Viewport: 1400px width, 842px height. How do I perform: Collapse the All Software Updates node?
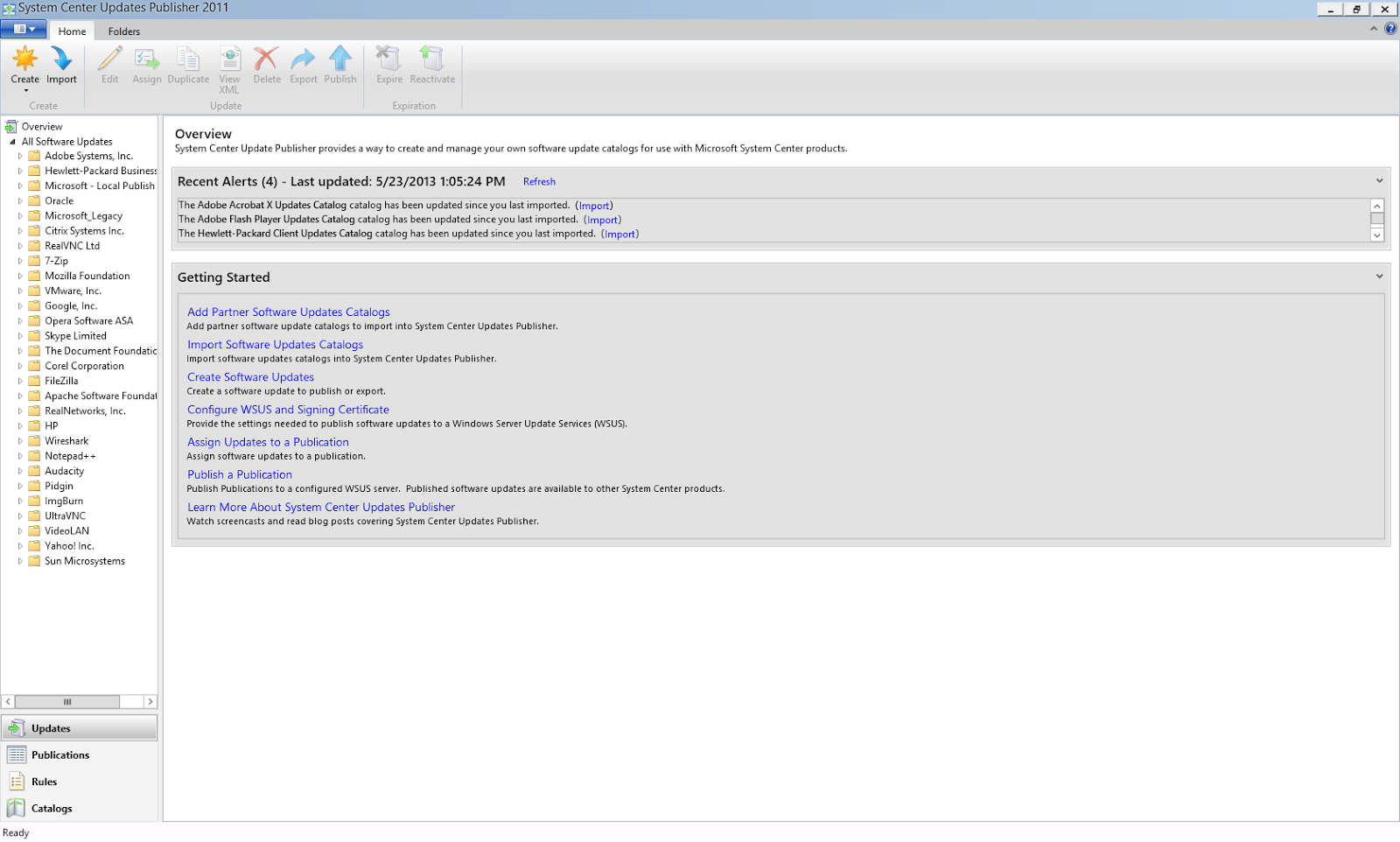[11, 141]
